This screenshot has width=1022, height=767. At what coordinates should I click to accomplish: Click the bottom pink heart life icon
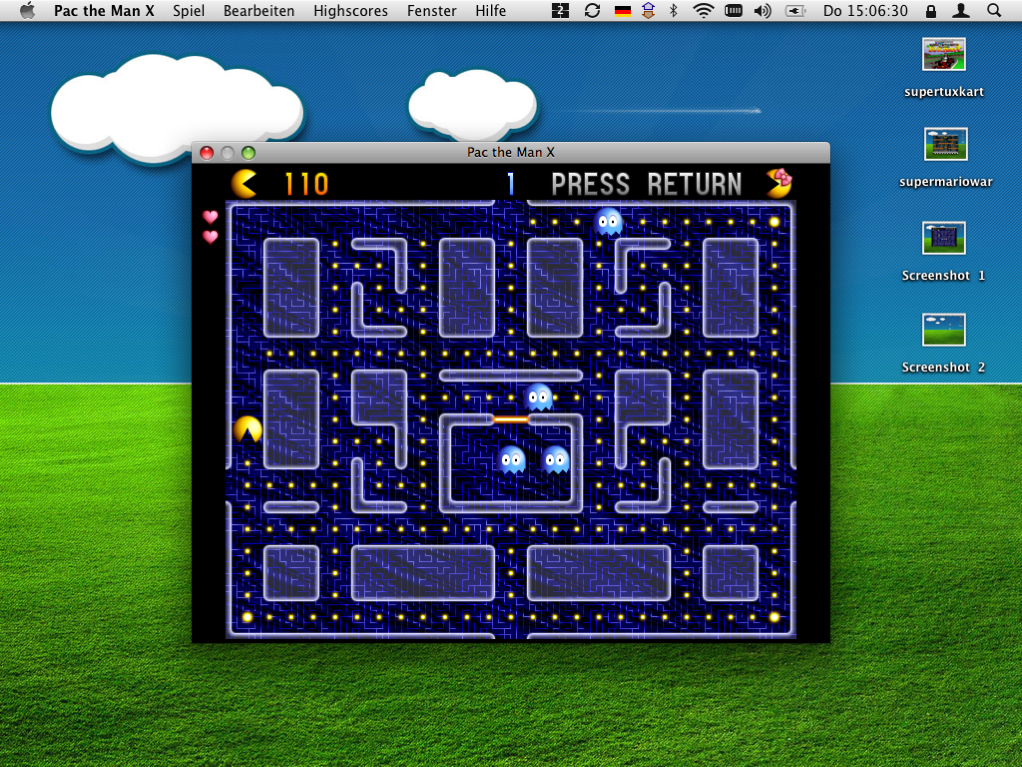pyautogui.click(x=210, y=237)
